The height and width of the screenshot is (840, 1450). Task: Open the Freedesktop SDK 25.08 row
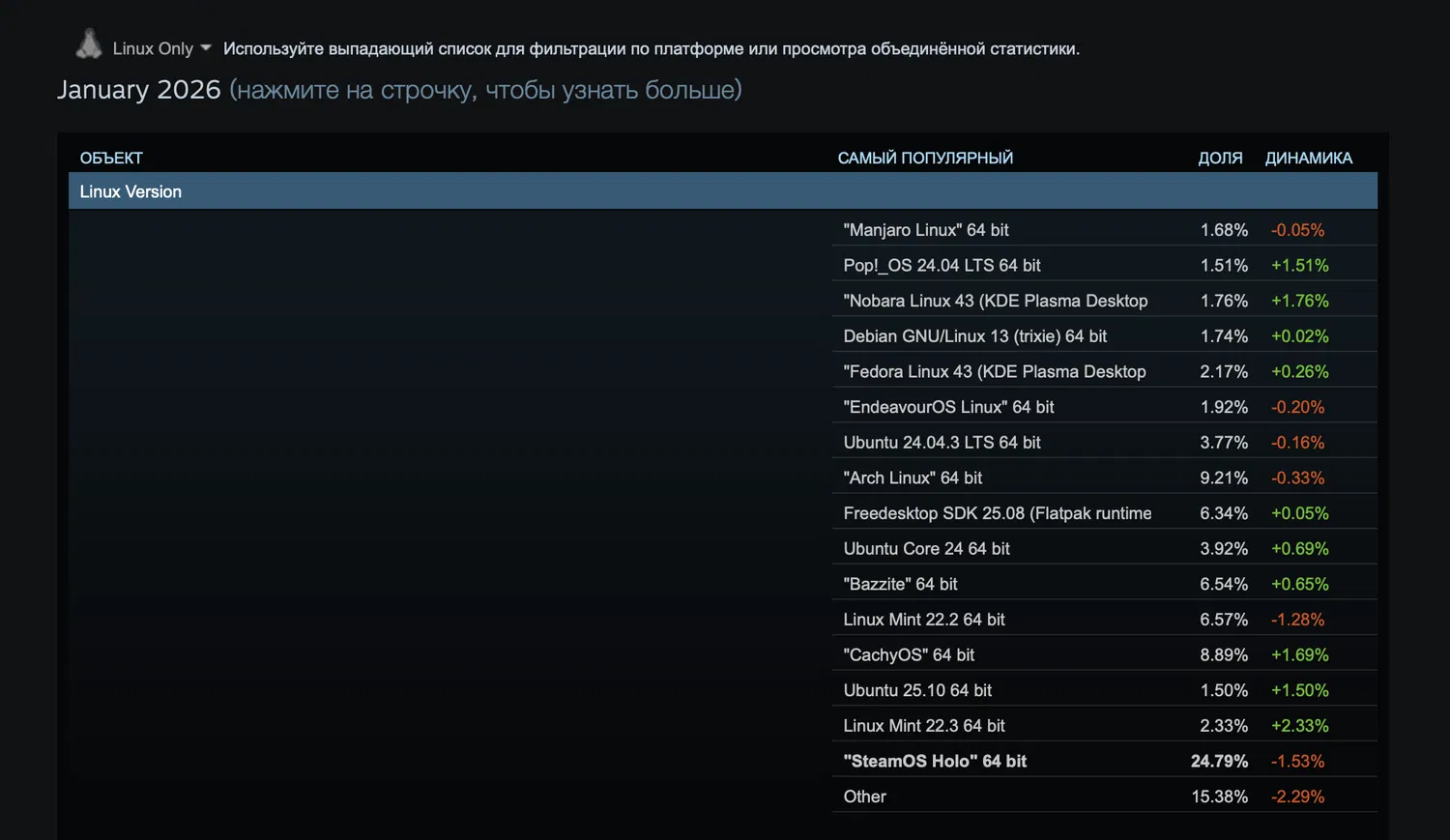[x=997, y=513]
